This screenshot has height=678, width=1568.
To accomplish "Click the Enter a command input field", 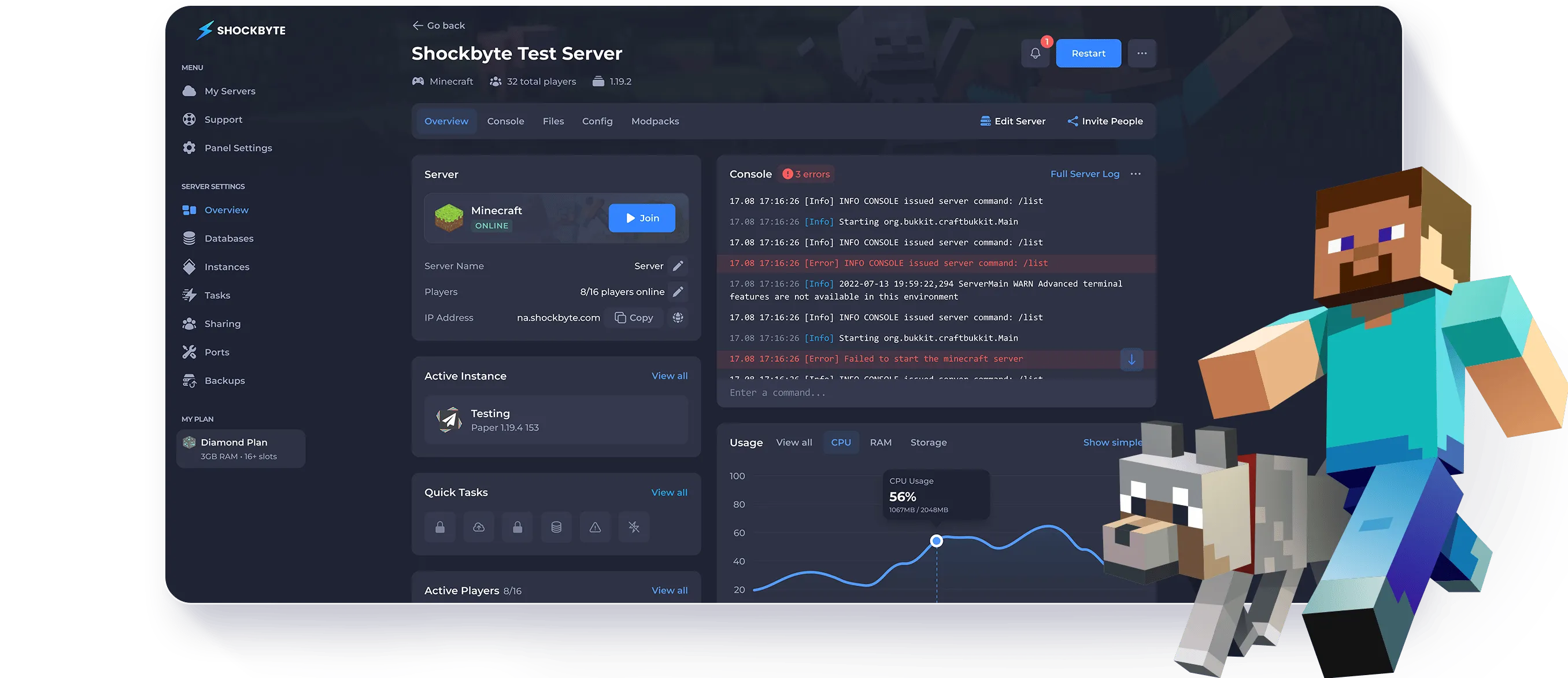I will click(x=883, y=392).
